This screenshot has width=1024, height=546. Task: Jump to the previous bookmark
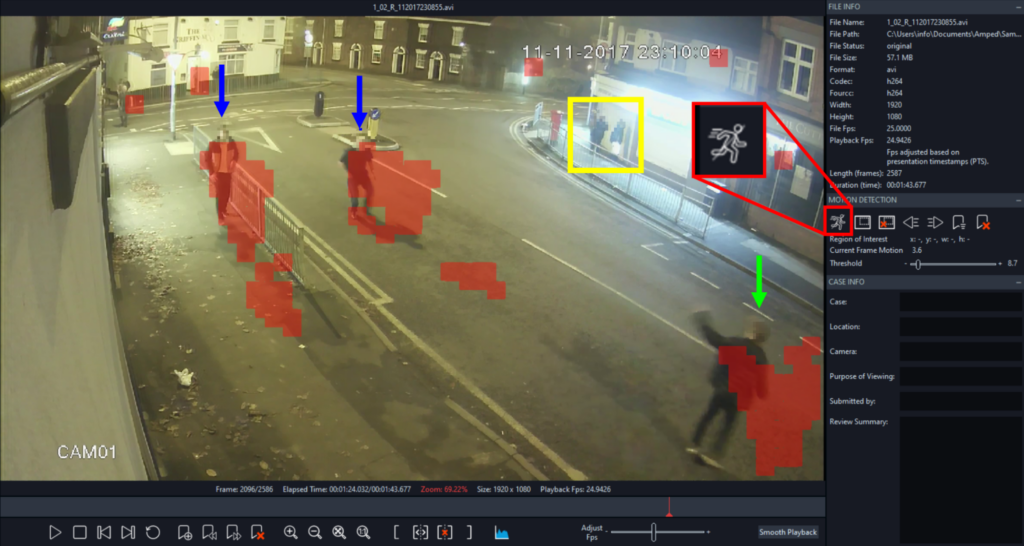point(209,532)
